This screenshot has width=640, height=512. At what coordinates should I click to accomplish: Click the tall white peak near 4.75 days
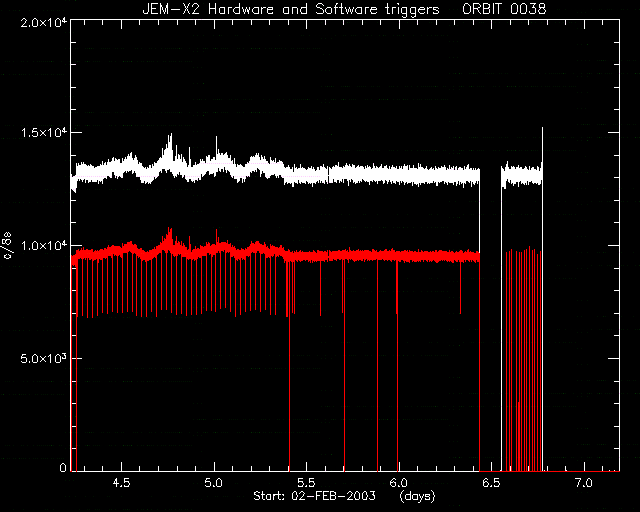tap(170, 145)
